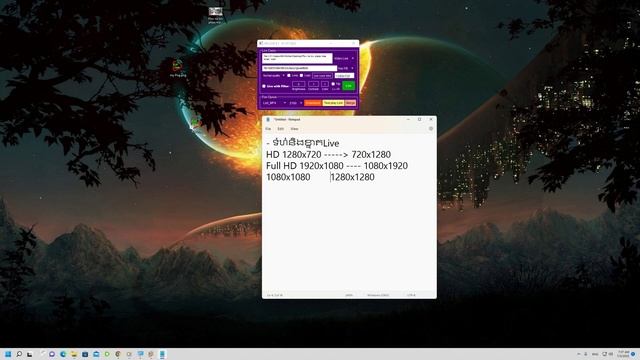Click the cursor position status bar entry
The width and height of the screenshot is (640, 360).
(275, 295)
